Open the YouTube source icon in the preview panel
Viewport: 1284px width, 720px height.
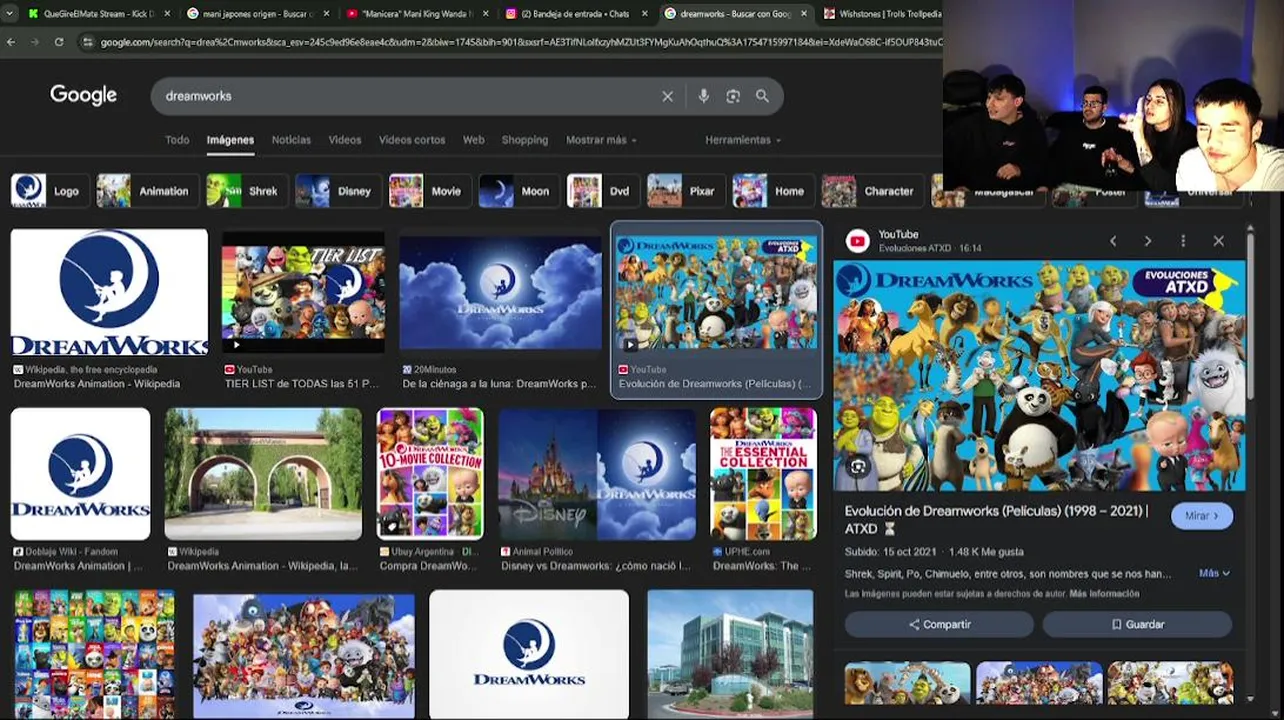[858, 241]
